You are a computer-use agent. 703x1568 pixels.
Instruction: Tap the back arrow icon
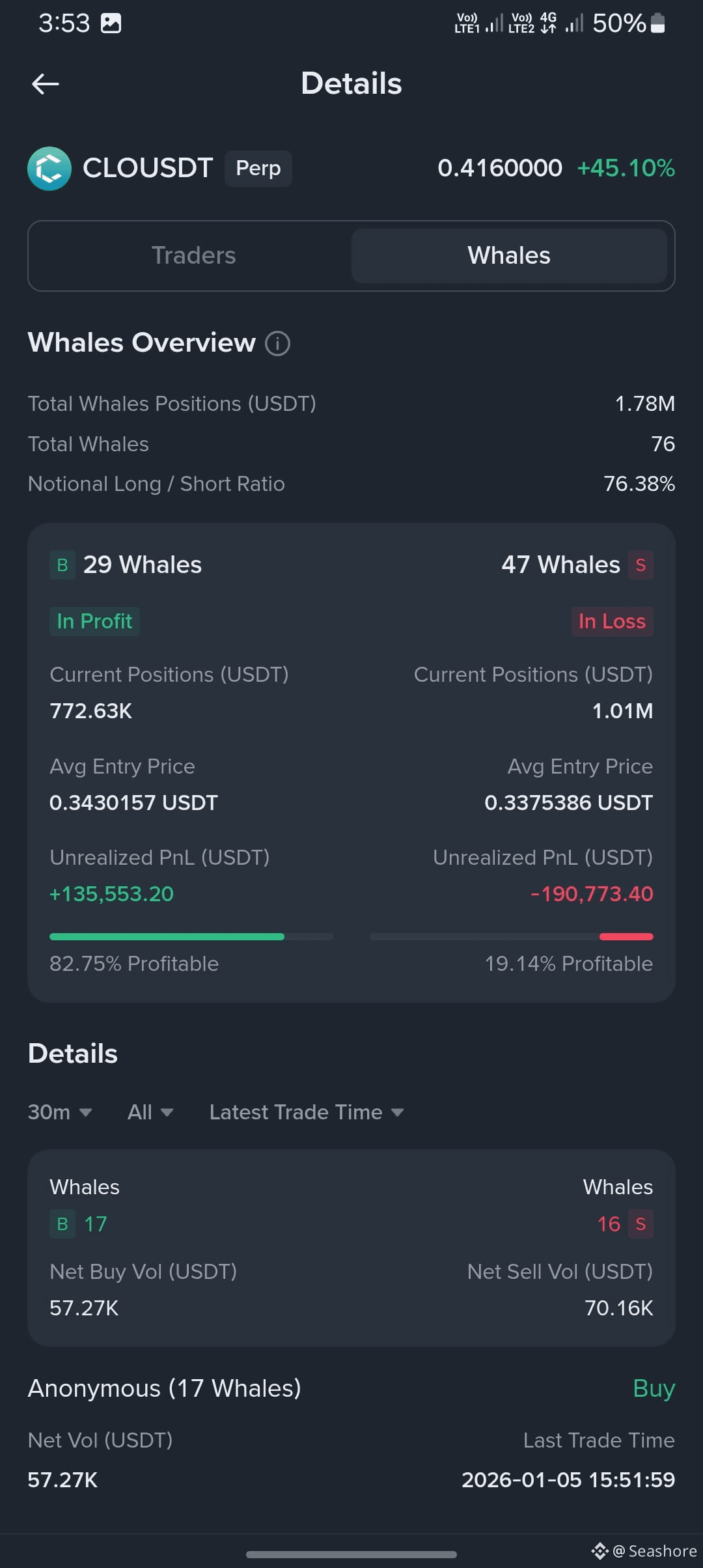pos(46,84)
